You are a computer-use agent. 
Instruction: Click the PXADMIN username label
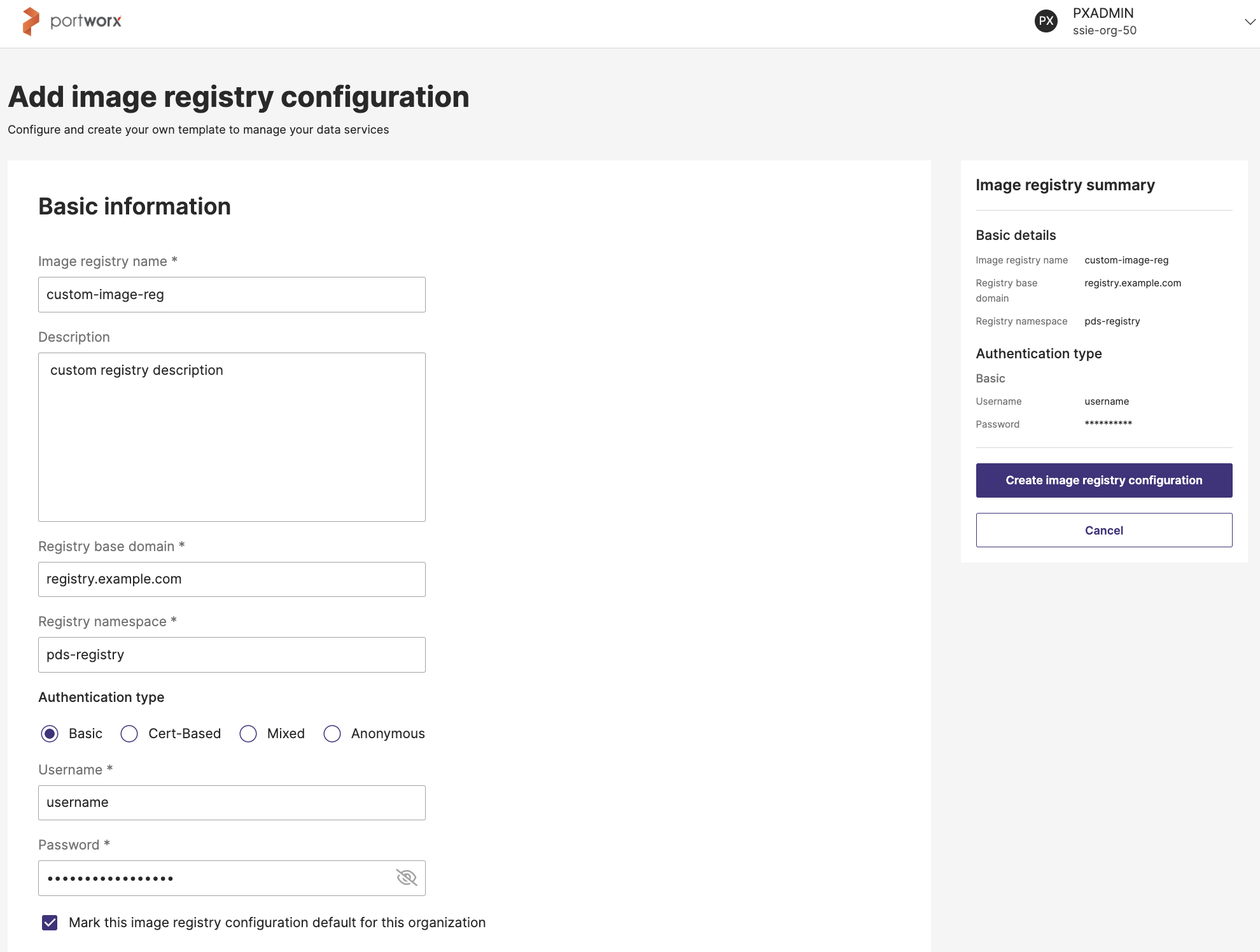point(1103,13)
